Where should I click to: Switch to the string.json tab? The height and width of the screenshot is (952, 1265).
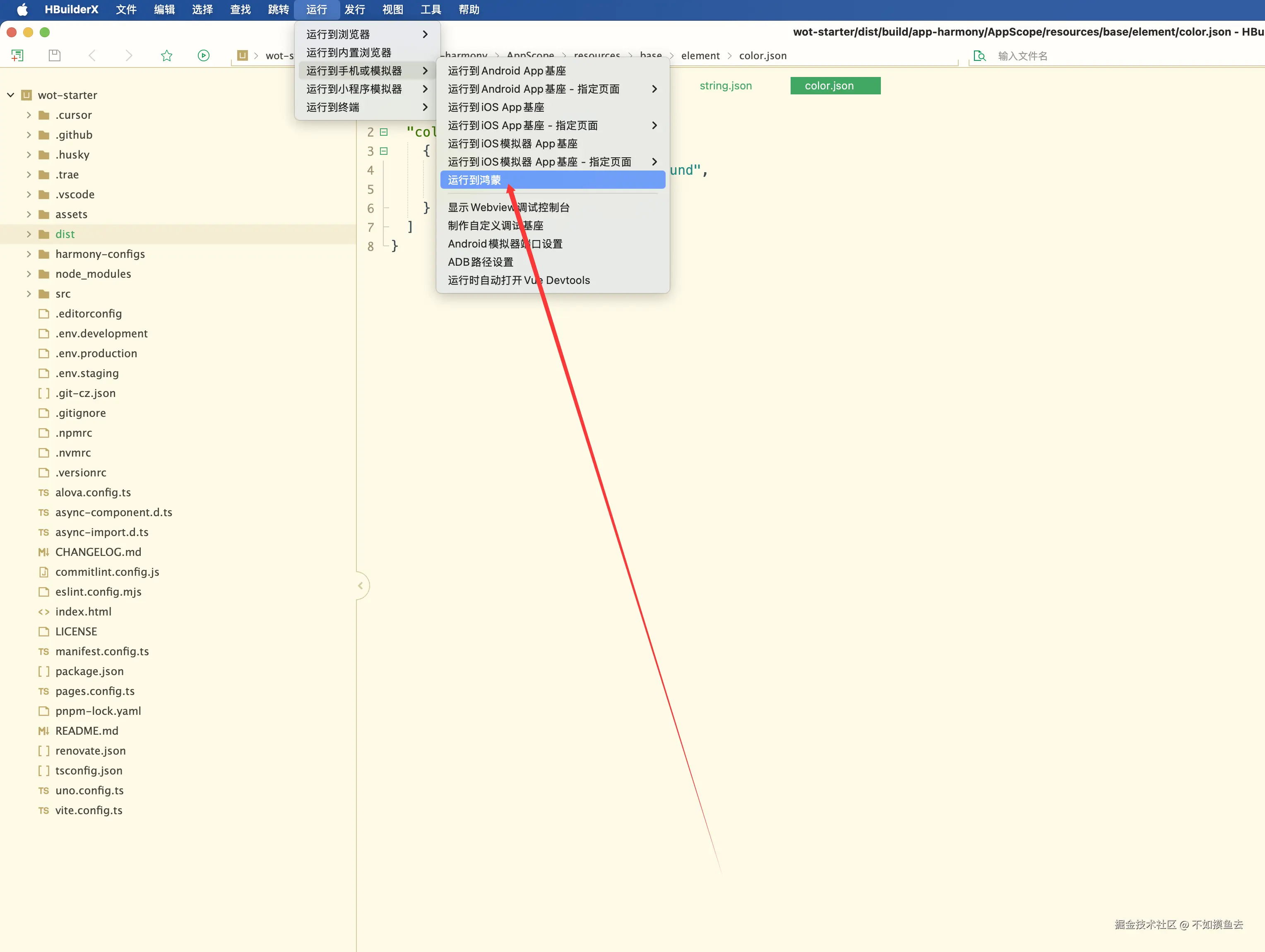click(x=725, y=86)
